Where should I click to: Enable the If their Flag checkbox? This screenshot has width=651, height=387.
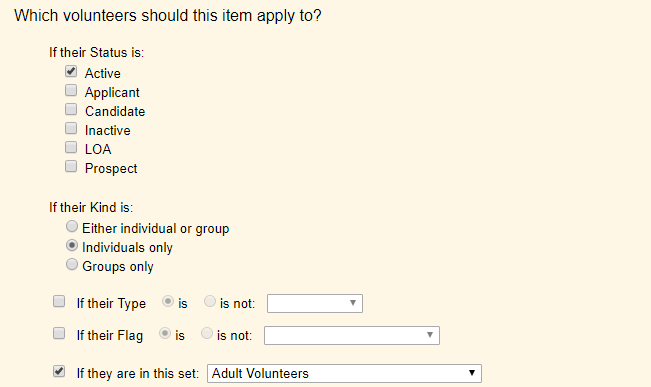(59, 333)
